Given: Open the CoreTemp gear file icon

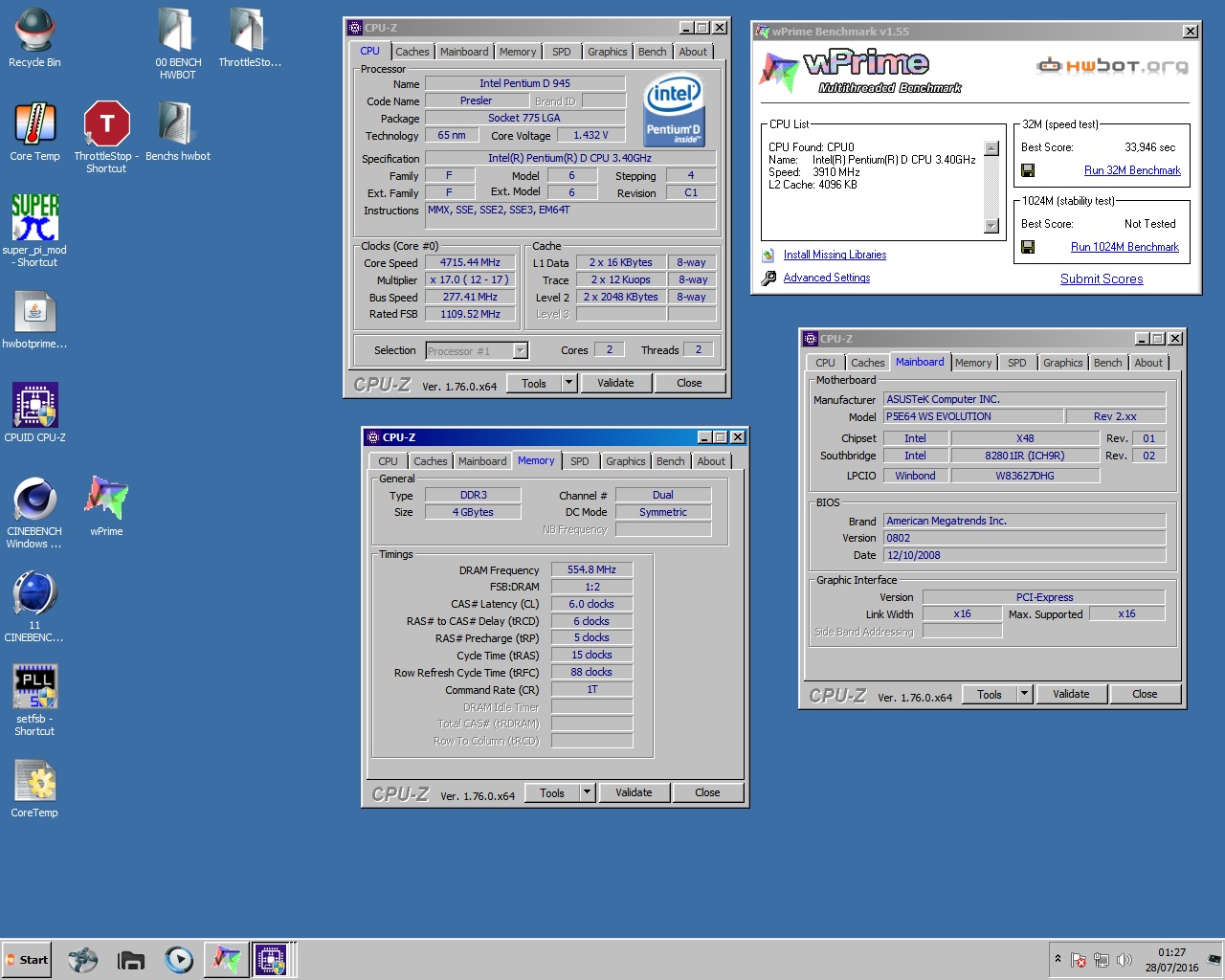Looking at the screenshot, I should (34, 781).
